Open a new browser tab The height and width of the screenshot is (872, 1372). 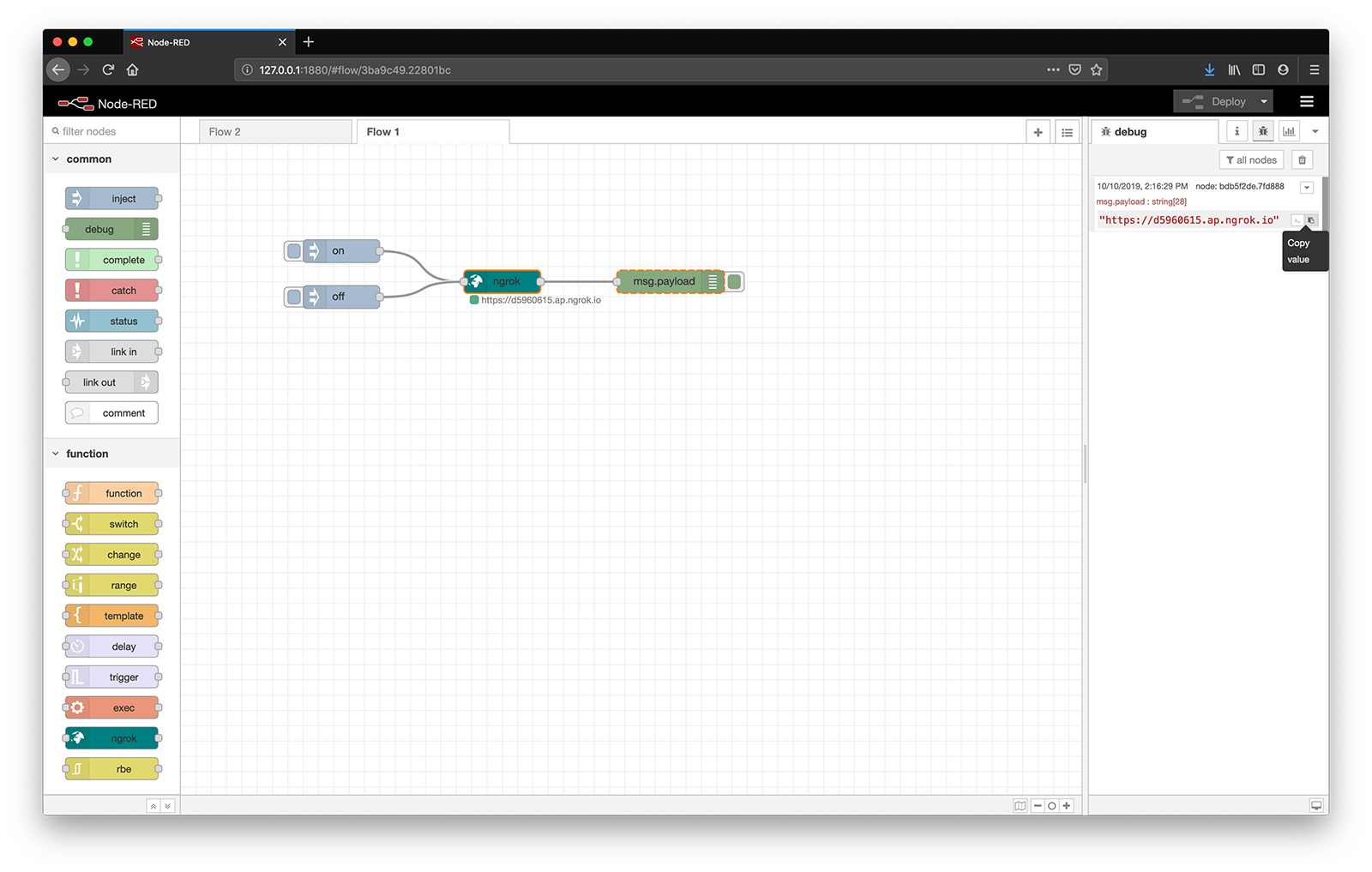(x=309, y=41)
